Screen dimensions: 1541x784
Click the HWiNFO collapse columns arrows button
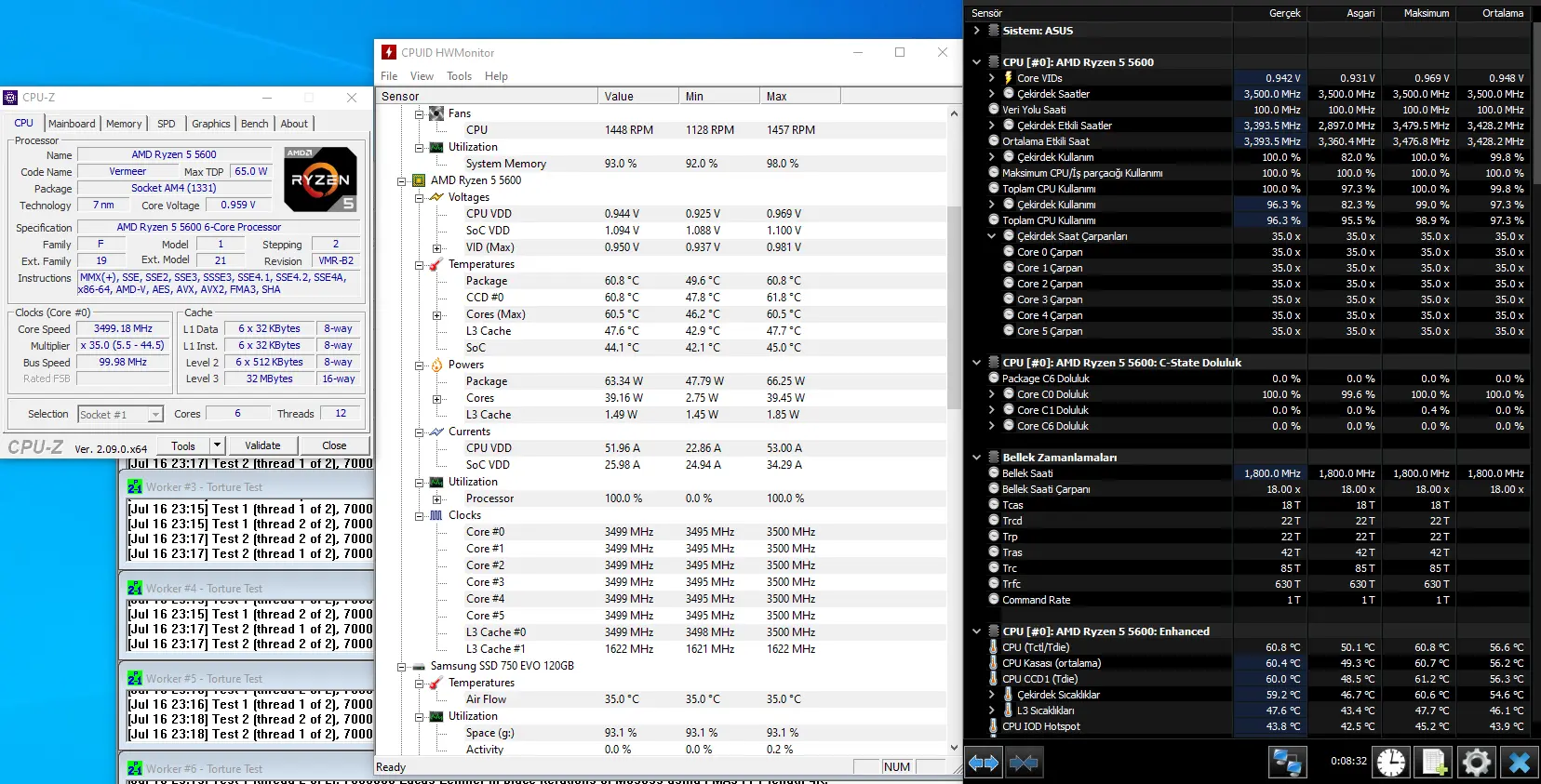[x=1024, y=764]
